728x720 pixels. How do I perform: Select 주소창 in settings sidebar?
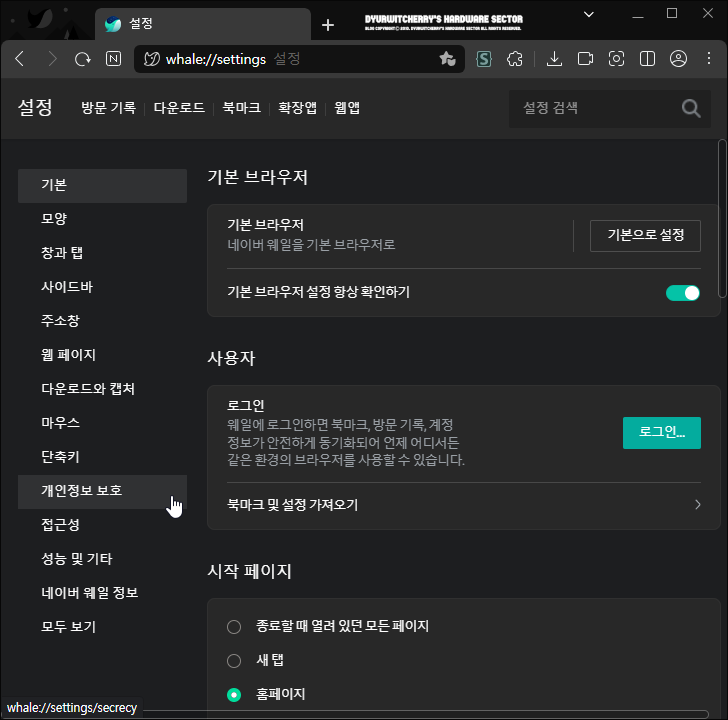coord(102,321)
